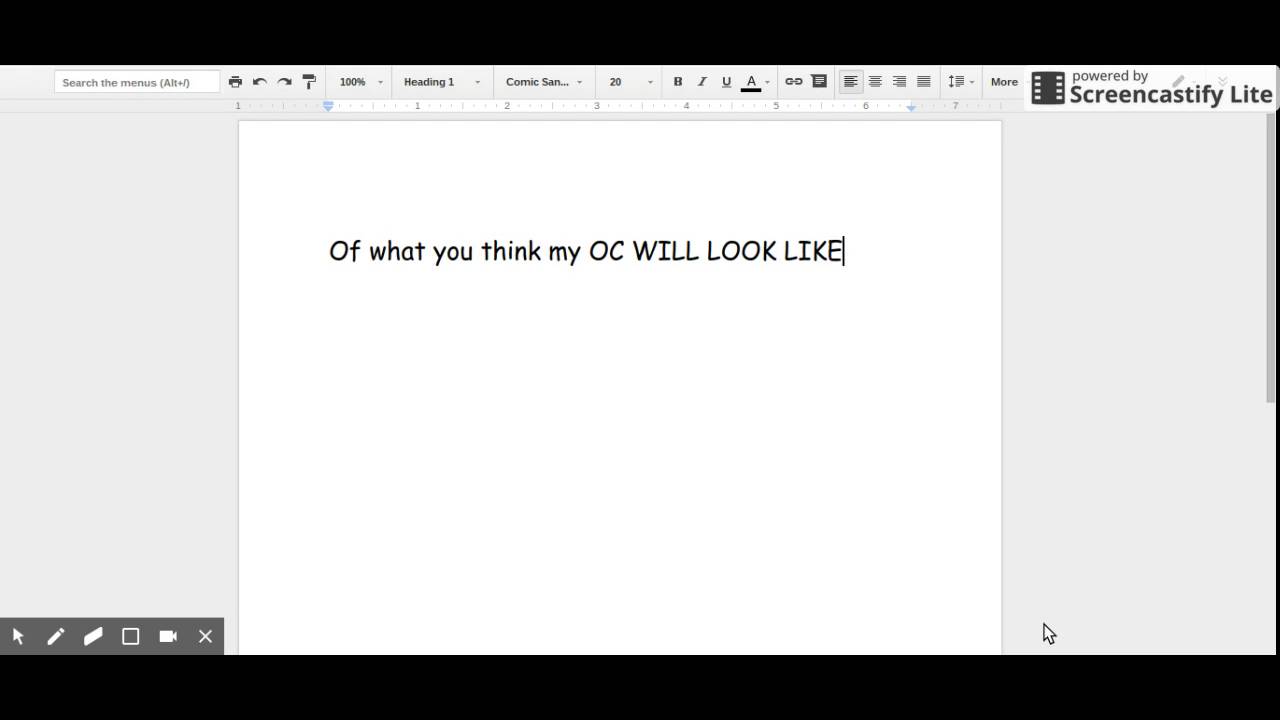Click the word "think" in the heading
Viewport: 1280px width, 720px height.
coord(510,251)
